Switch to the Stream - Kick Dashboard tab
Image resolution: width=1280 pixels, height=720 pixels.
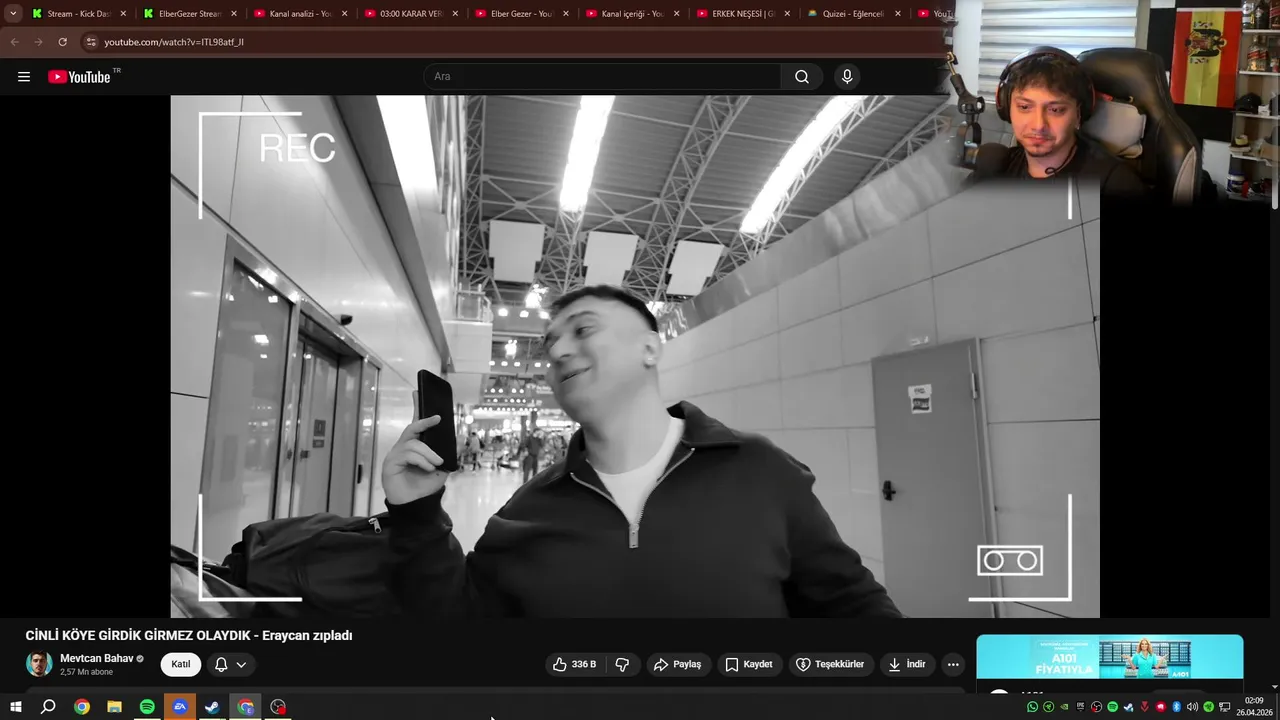79,14
